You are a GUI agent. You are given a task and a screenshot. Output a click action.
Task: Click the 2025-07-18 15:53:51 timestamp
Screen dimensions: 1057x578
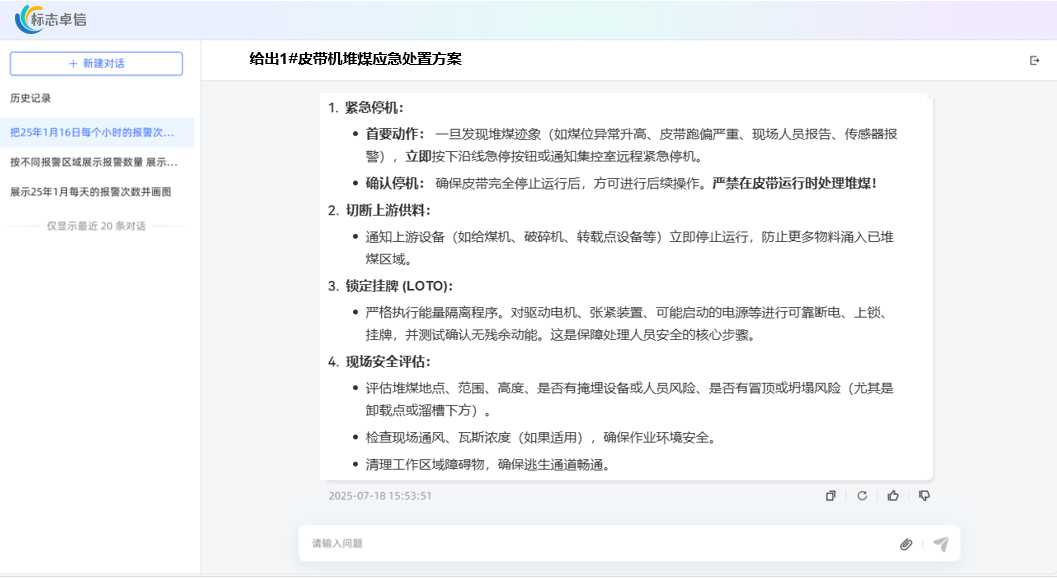380,496
